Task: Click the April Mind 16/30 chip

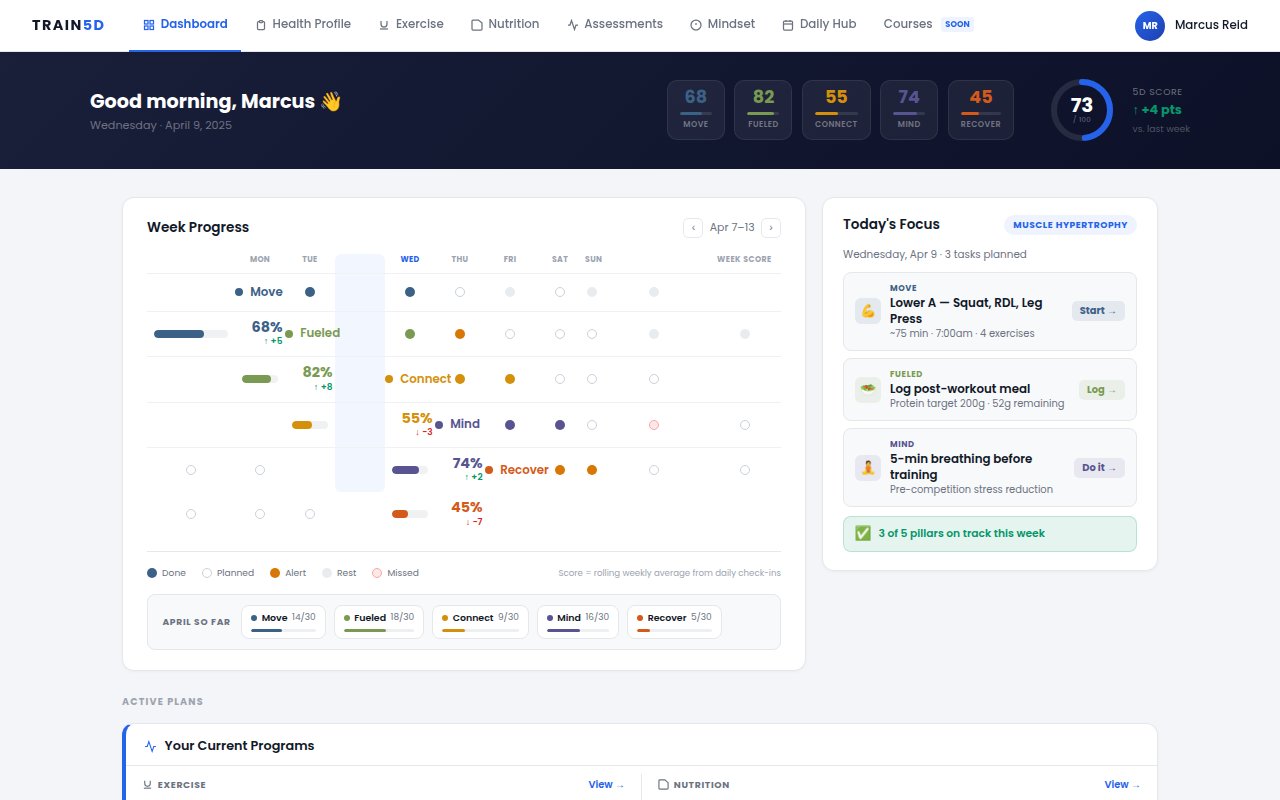Action: 578,622
